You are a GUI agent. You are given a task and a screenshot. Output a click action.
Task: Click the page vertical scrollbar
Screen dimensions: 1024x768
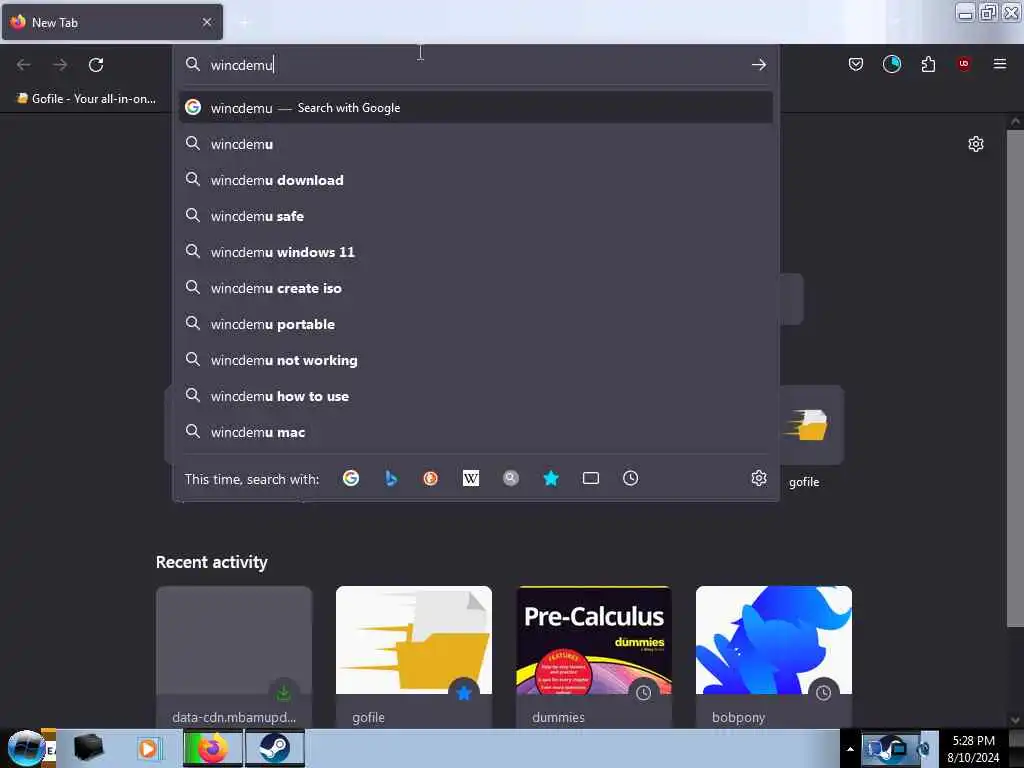point(1015,379)
